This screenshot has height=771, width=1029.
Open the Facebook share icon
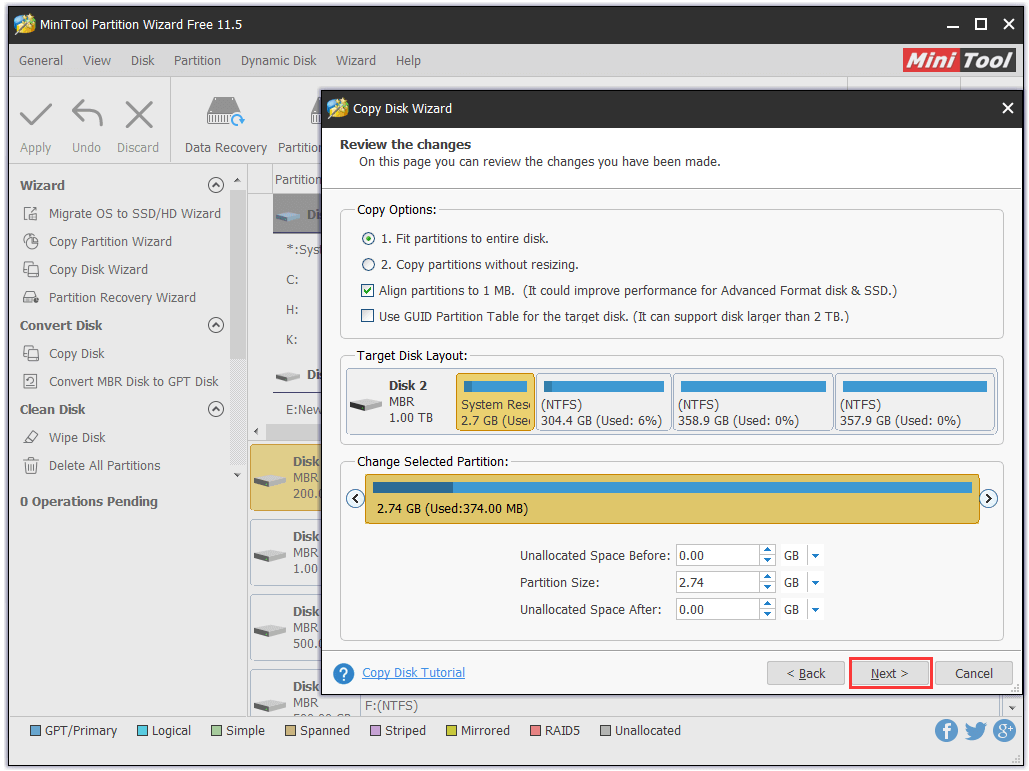946,730
